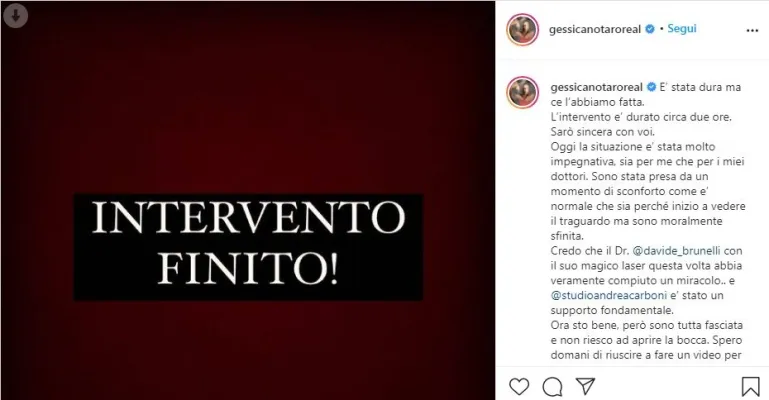This screenshot has height=400, width=769.
Task: Click the verified badge beside the header username
Action: tap(650, 29)
